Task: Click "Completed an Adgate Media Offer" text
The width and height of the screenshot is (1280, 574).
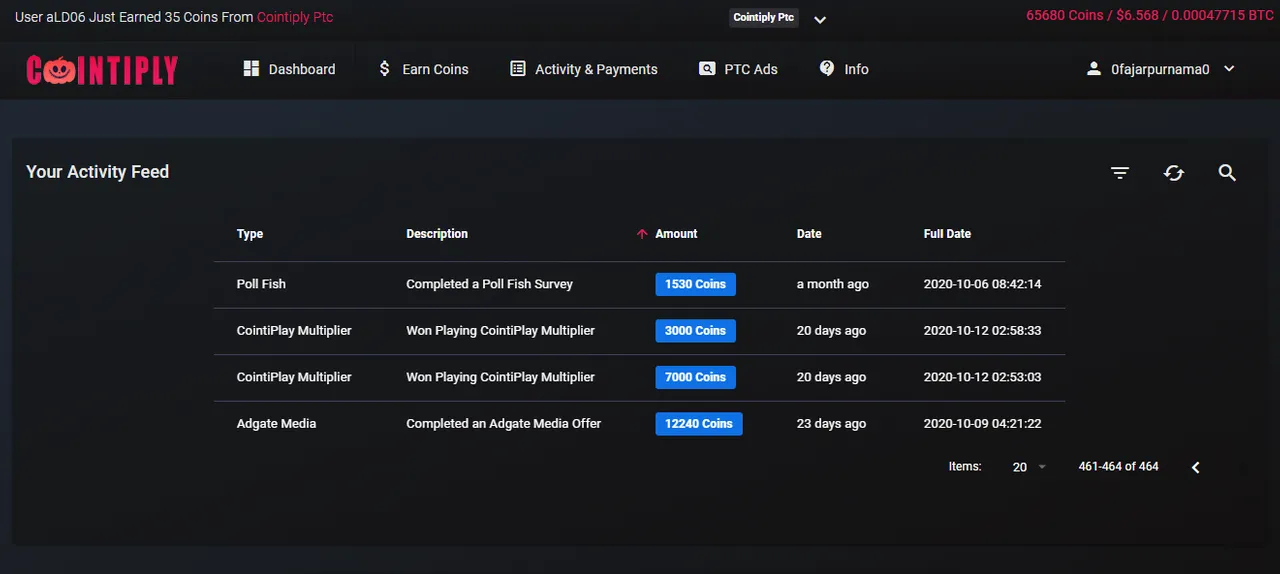Action: click(x=503, y=424)
